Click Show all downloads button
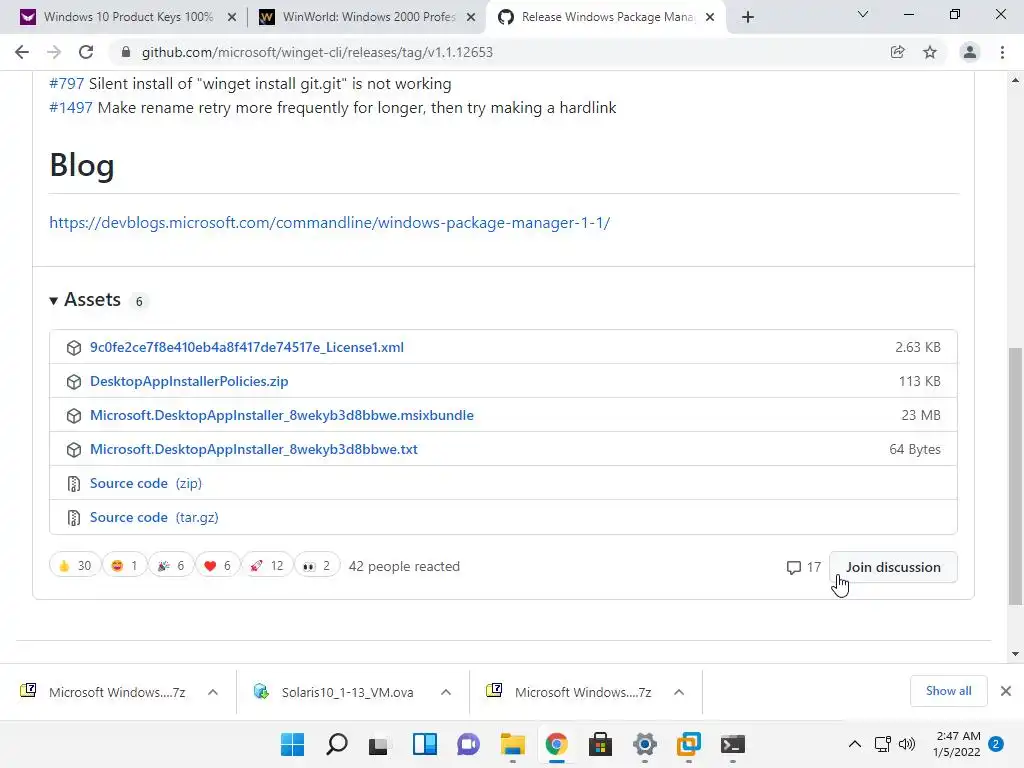 pos(948,691)
